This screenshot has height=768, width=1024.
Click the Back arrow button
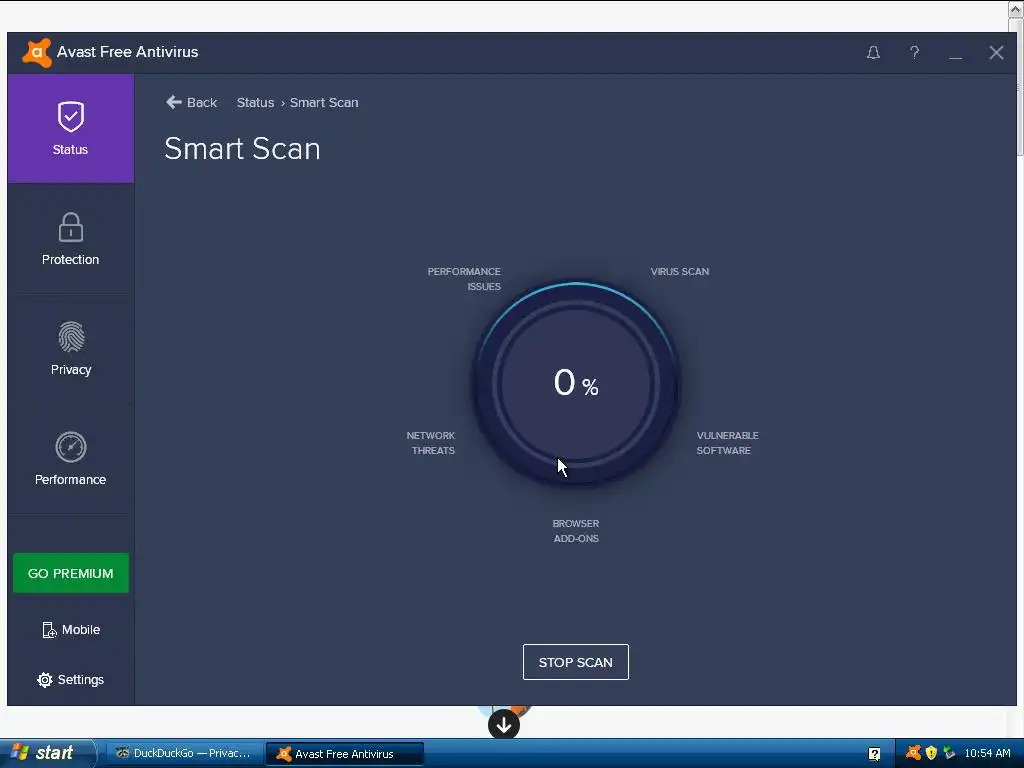pos(191,103)
